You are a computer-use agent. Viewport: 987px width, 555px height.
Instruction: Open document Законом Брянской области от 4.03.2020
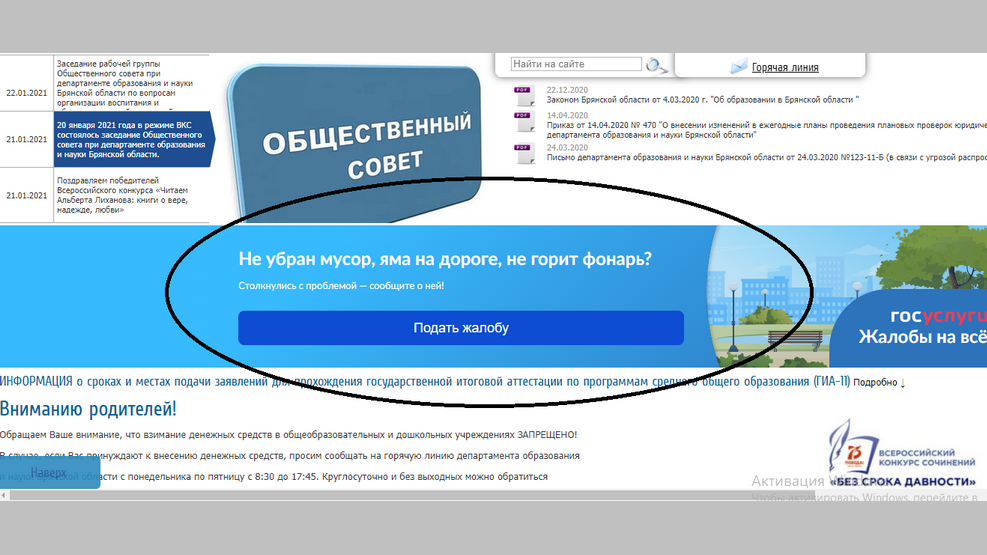coord(702,99)
